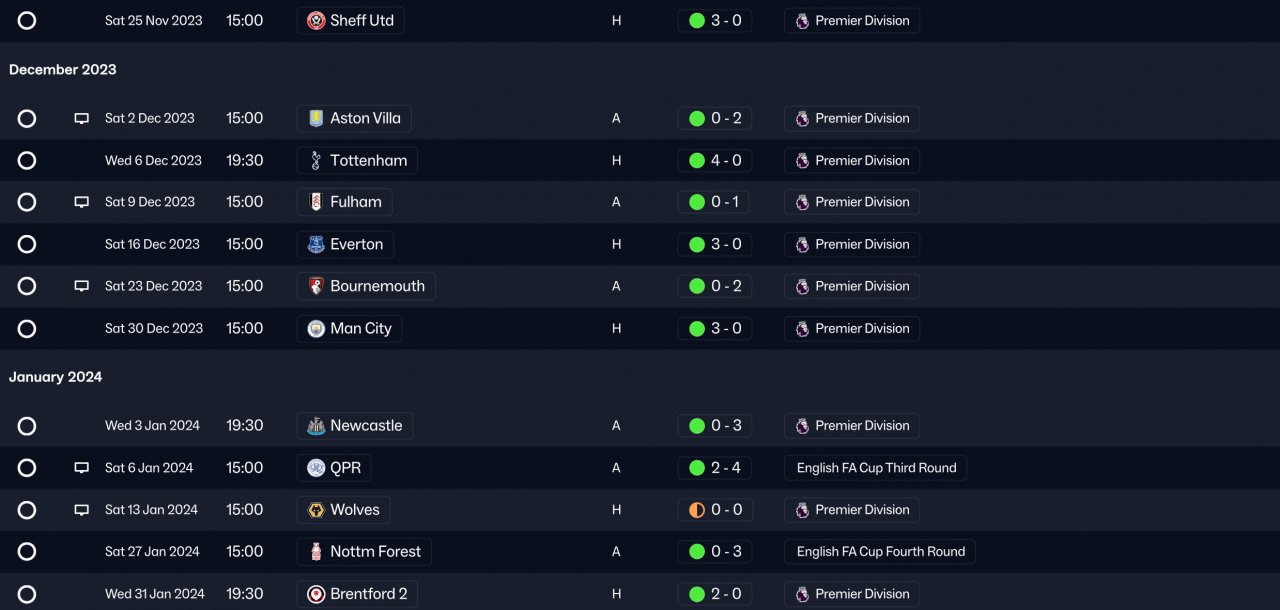Screen dimensions: 1280x610
Task: View the 2 - 4 result against QPR
Action: coord(725,468)
